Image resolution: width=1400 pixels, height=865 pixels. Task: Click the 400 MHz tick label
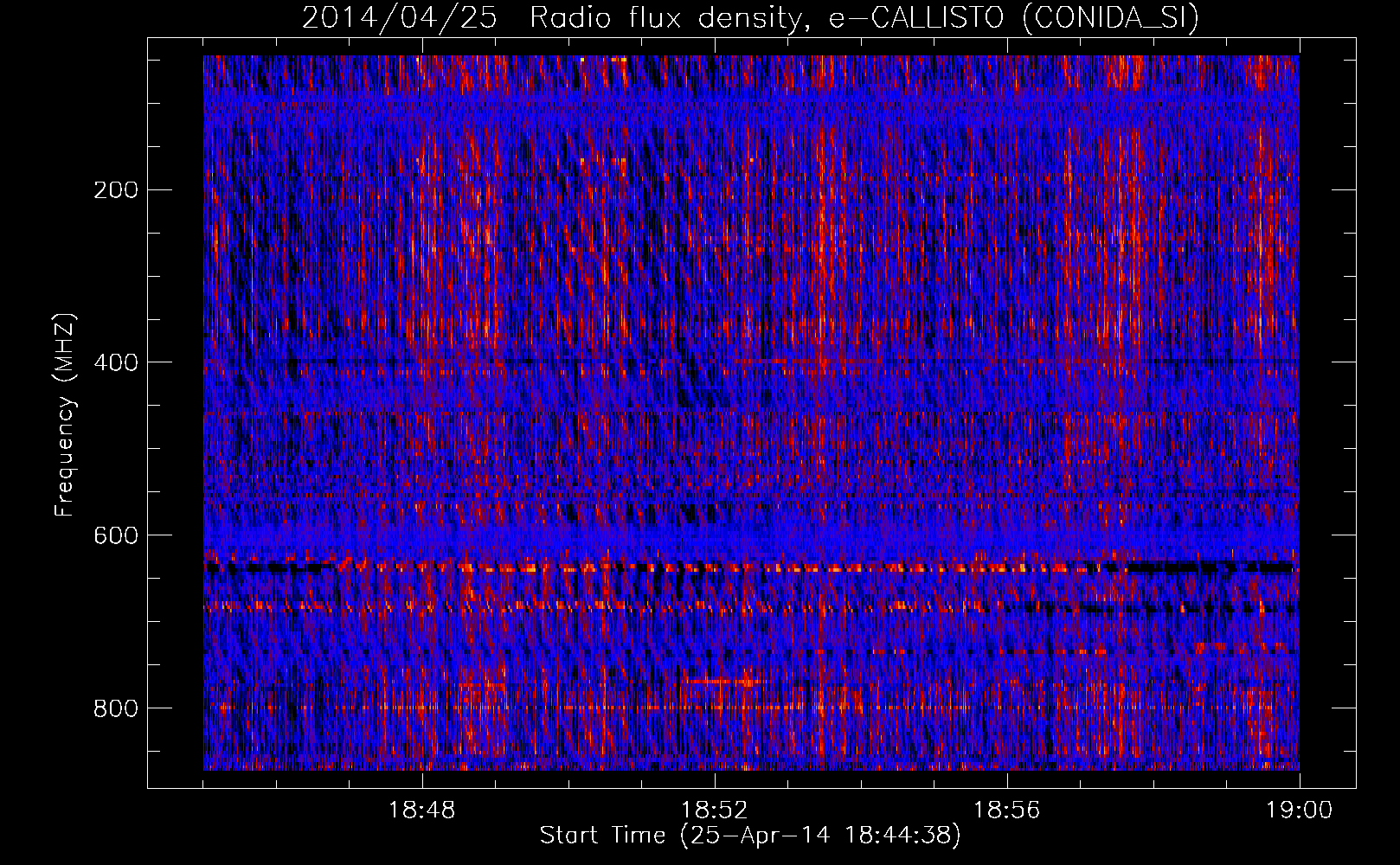tap(115, 362)
